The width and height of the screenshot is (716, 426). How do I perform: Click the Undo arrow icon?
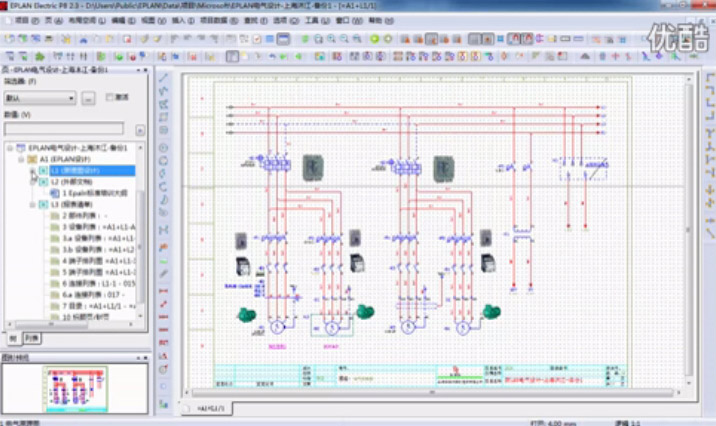click(x=272, y=57)
